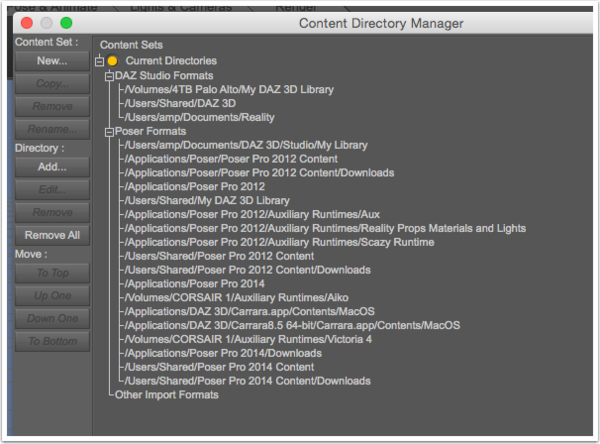Select Poser Formats tree item
Viewport: 600px width, 444px height.
point(150,131)
